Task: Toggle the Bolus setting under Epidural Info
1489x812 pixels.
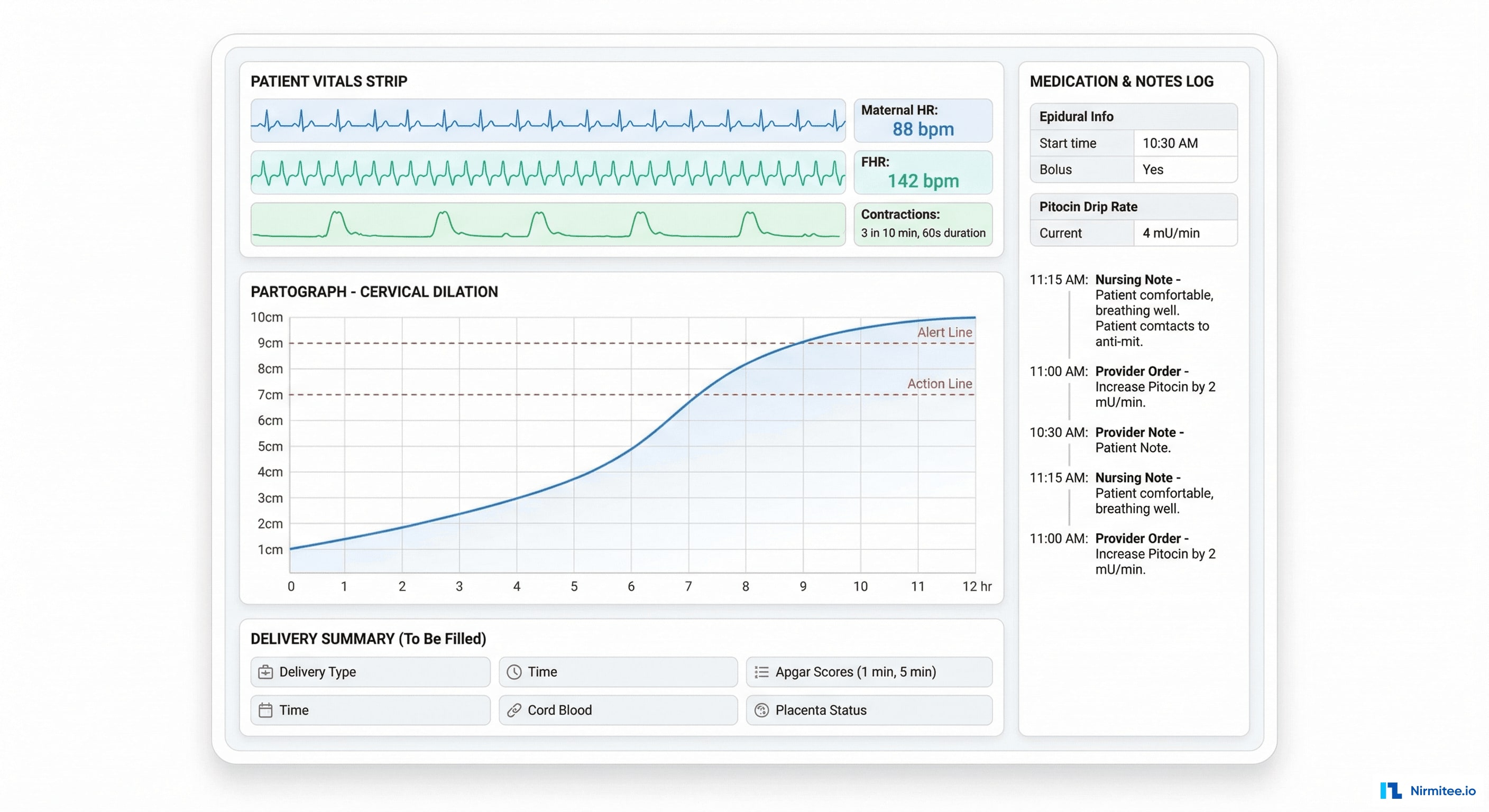Action: click(x=1184, y=169)
